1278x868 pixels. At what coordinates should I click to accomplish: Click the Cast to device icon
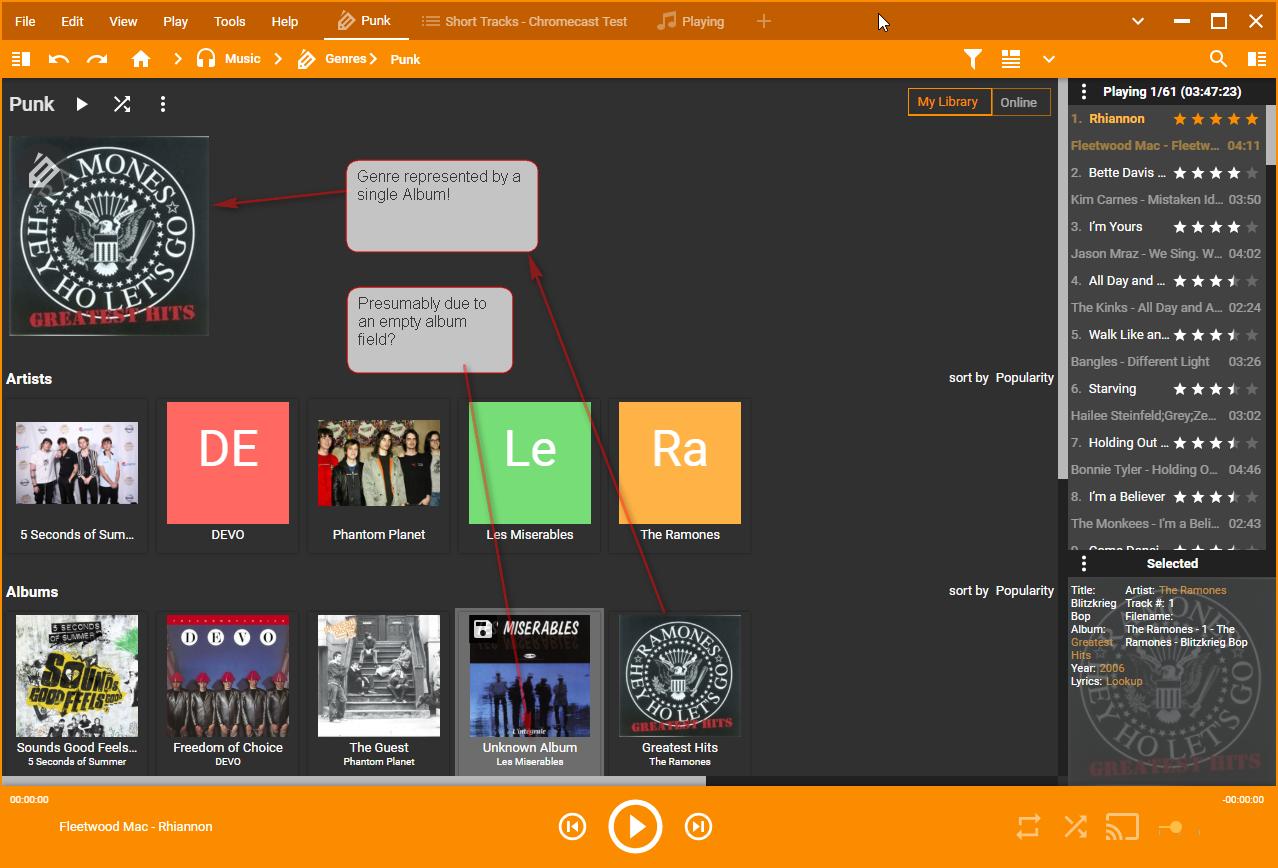point(1123,827)
